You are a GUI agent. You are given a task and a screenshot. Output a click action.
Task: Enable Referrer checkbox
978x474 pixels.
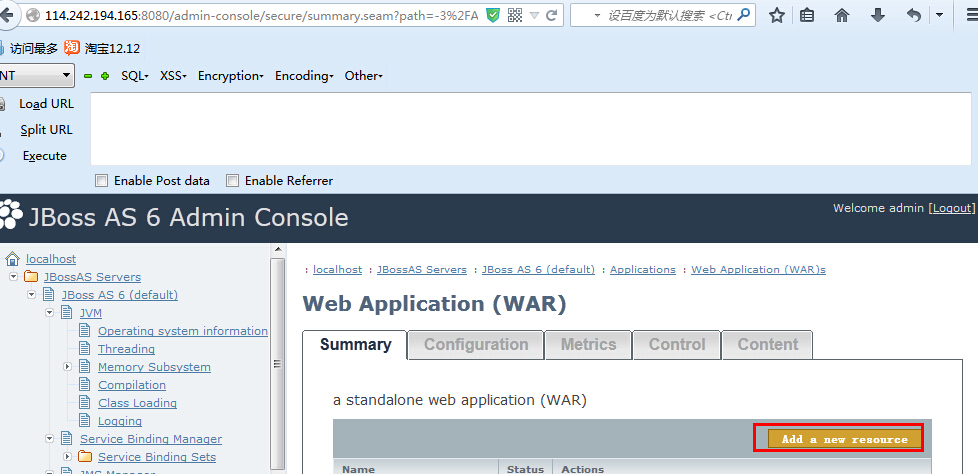click(x=232, y=181)
